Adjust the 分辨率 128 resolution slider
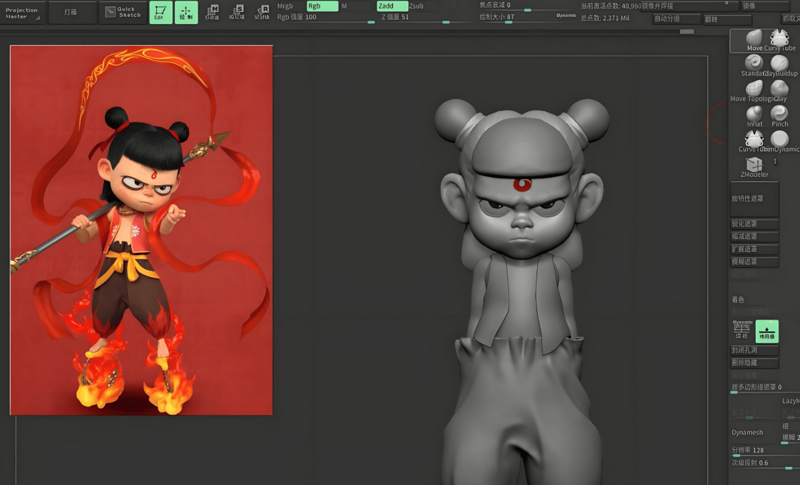Image resolution: width=800 pixels, height=485 pixels. (x=765, y=452)
